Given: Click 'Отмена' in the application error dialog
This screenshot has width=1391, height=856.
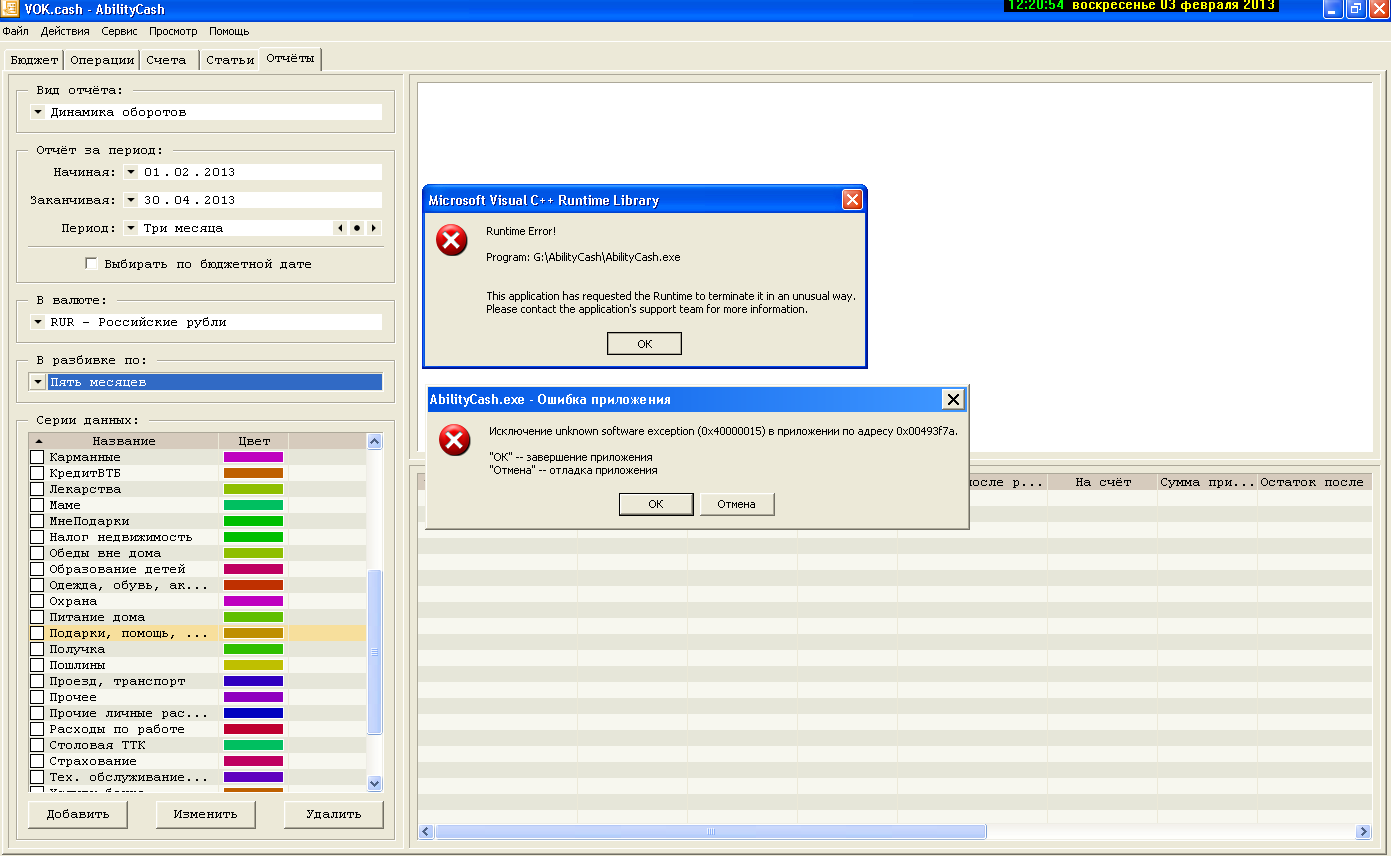Looking at the screenshot, I should click(736, 504).
